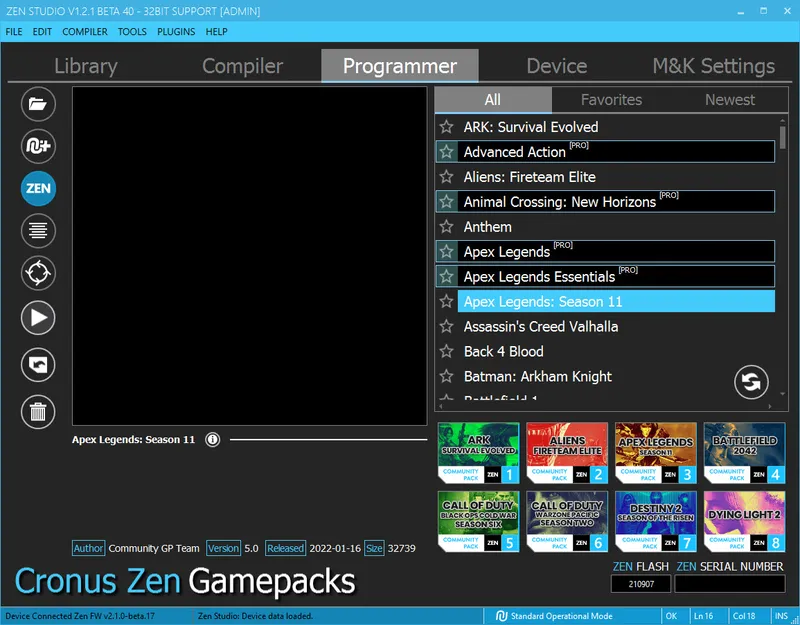The width and height of the screenshot is (800, 625).
Task: Click the ZEN serial number field
Action: tap(729, 584)
